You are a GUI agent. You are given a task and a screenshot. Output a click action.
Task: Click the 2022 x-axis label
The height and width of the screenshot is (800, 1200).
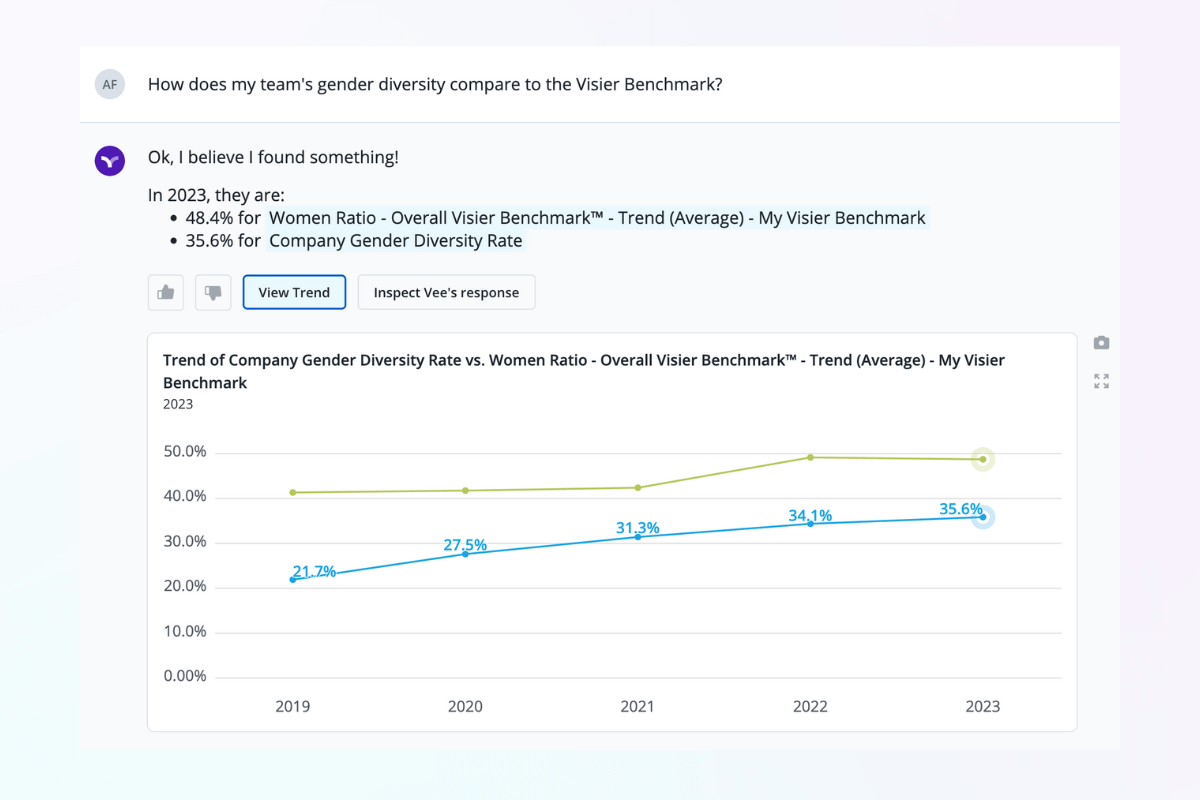pos(810,706)
